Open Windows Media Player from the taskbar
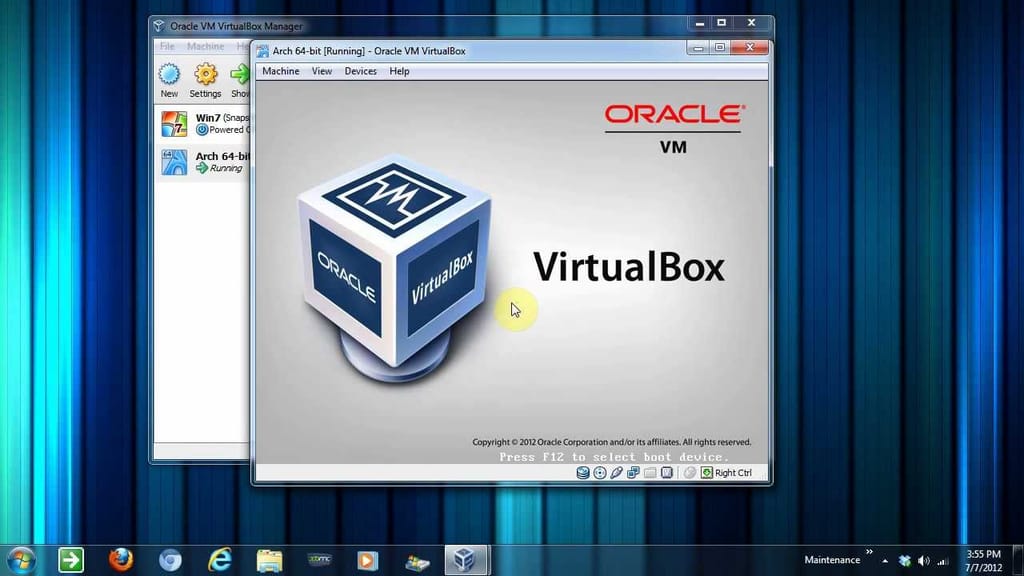The image size is (1024, 576). coord(368,560)
